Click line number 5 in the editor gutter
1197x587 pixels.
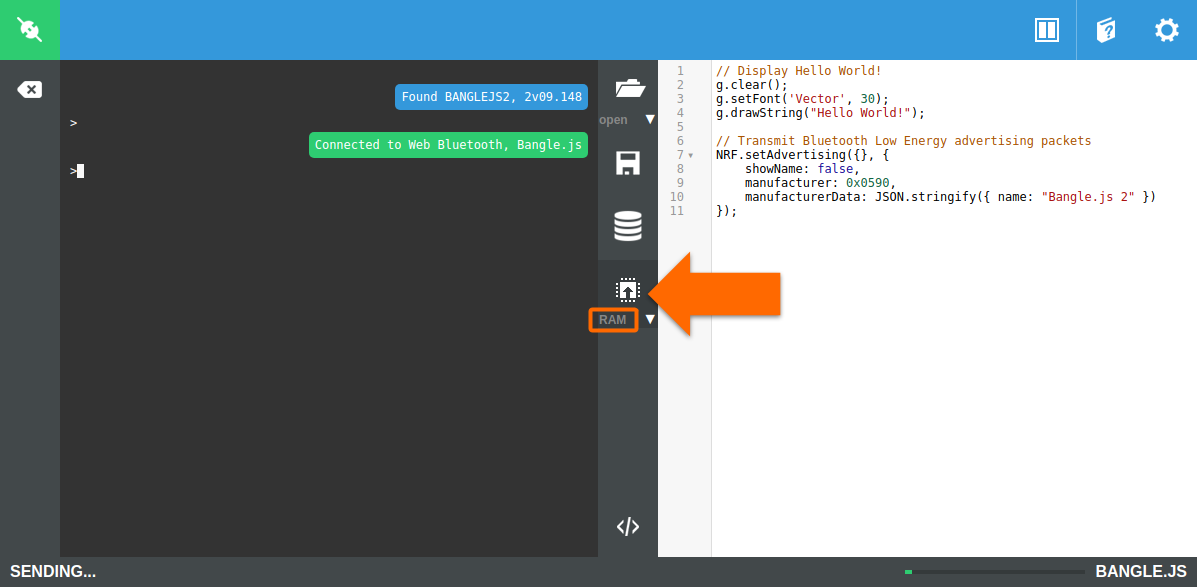[680, 127]
